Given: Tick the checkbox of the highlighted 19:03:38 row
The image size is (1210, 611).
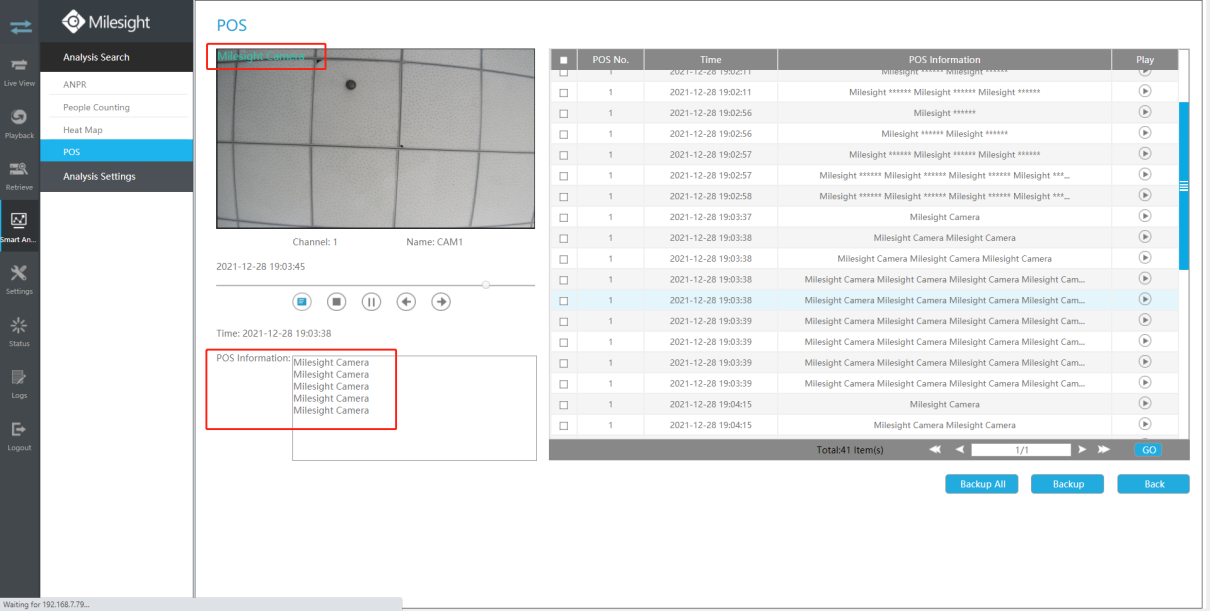Looking at the screenshot, I should [564, 300].
